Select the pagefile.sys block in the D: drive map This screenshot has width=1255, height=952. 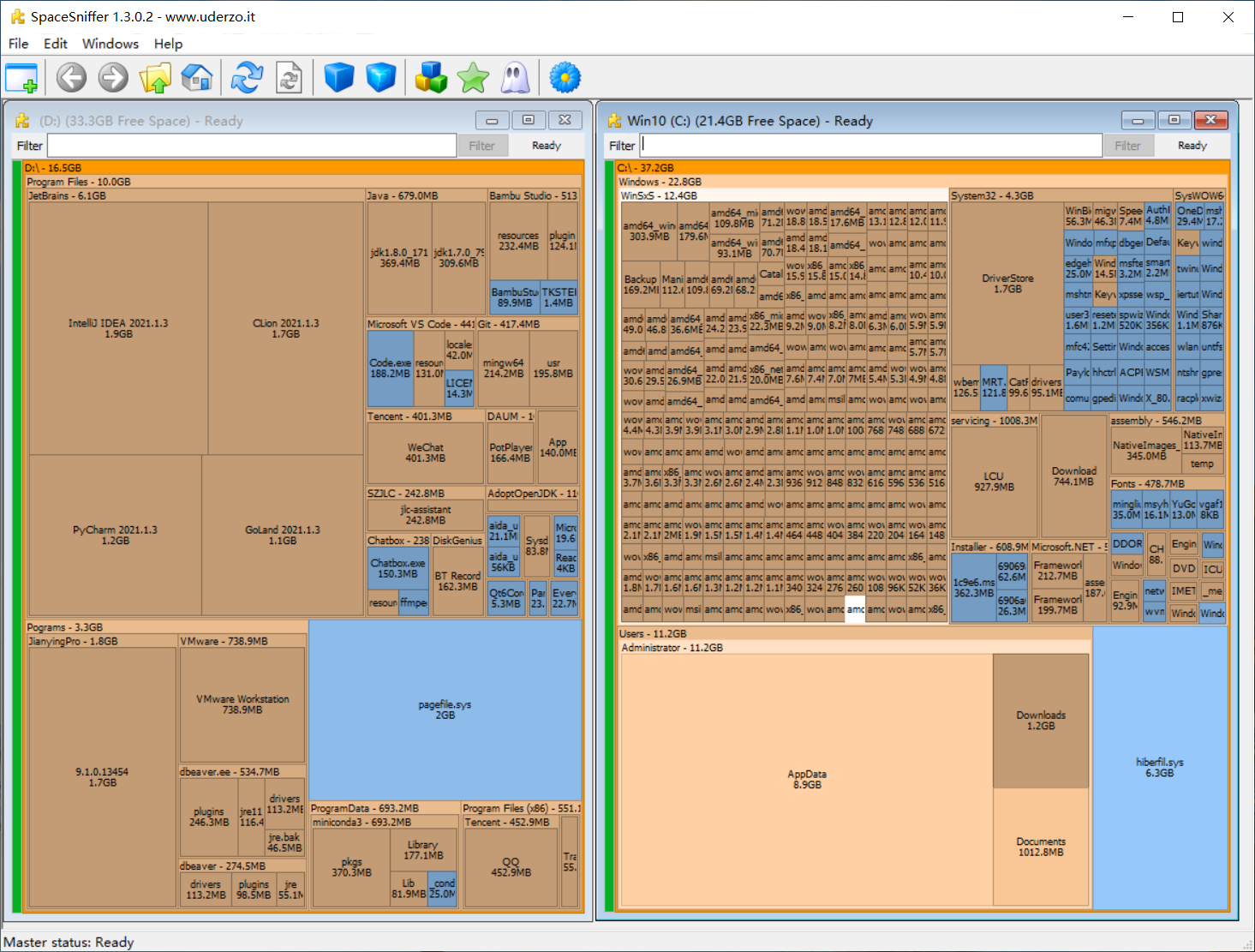click(445, 710)
